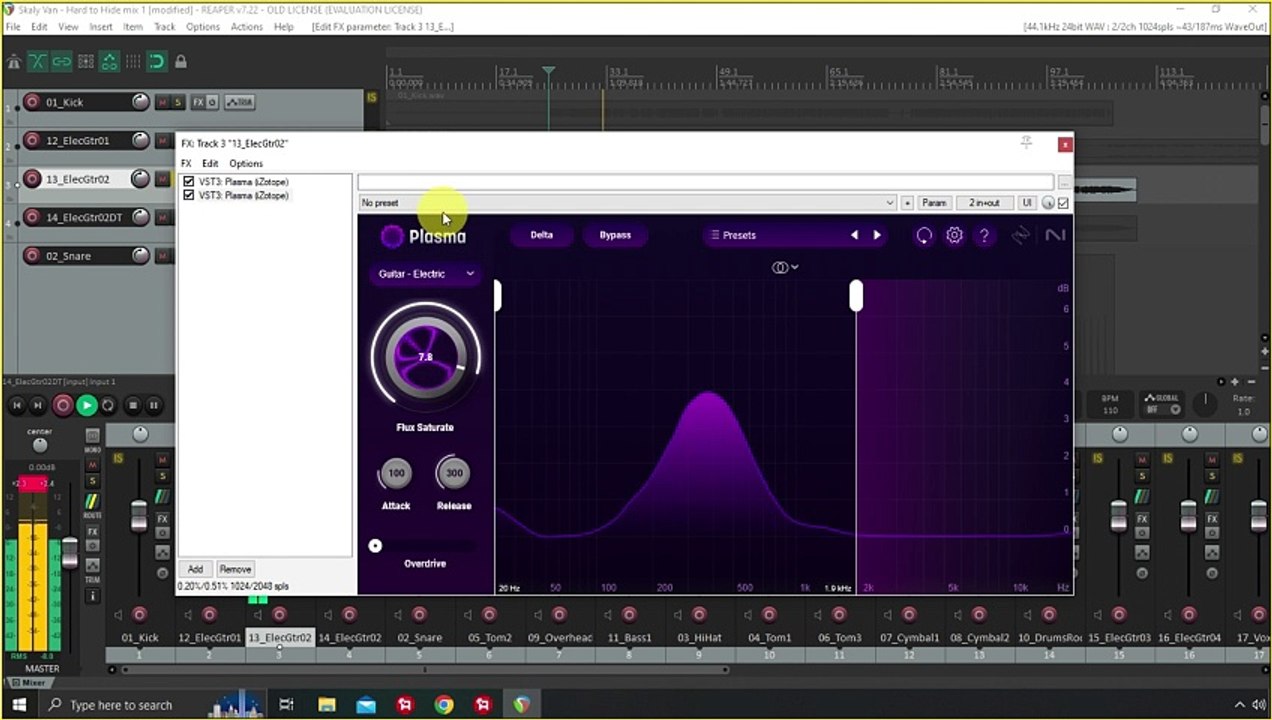Open Actions menu in REAPER menu bar
1272x720 pixels.
[x=247, y=27]
